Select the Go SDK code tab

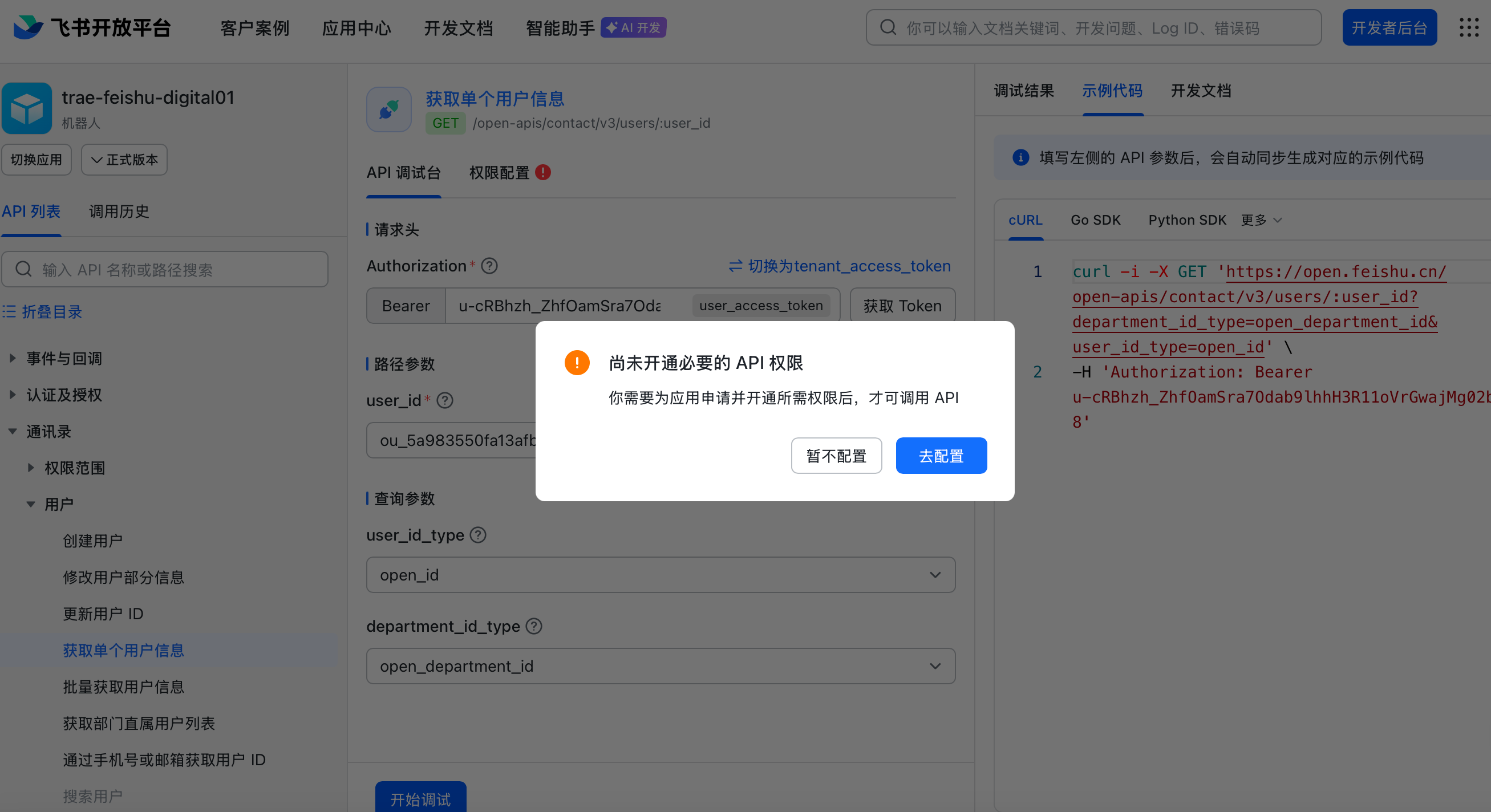point(1096,220)
